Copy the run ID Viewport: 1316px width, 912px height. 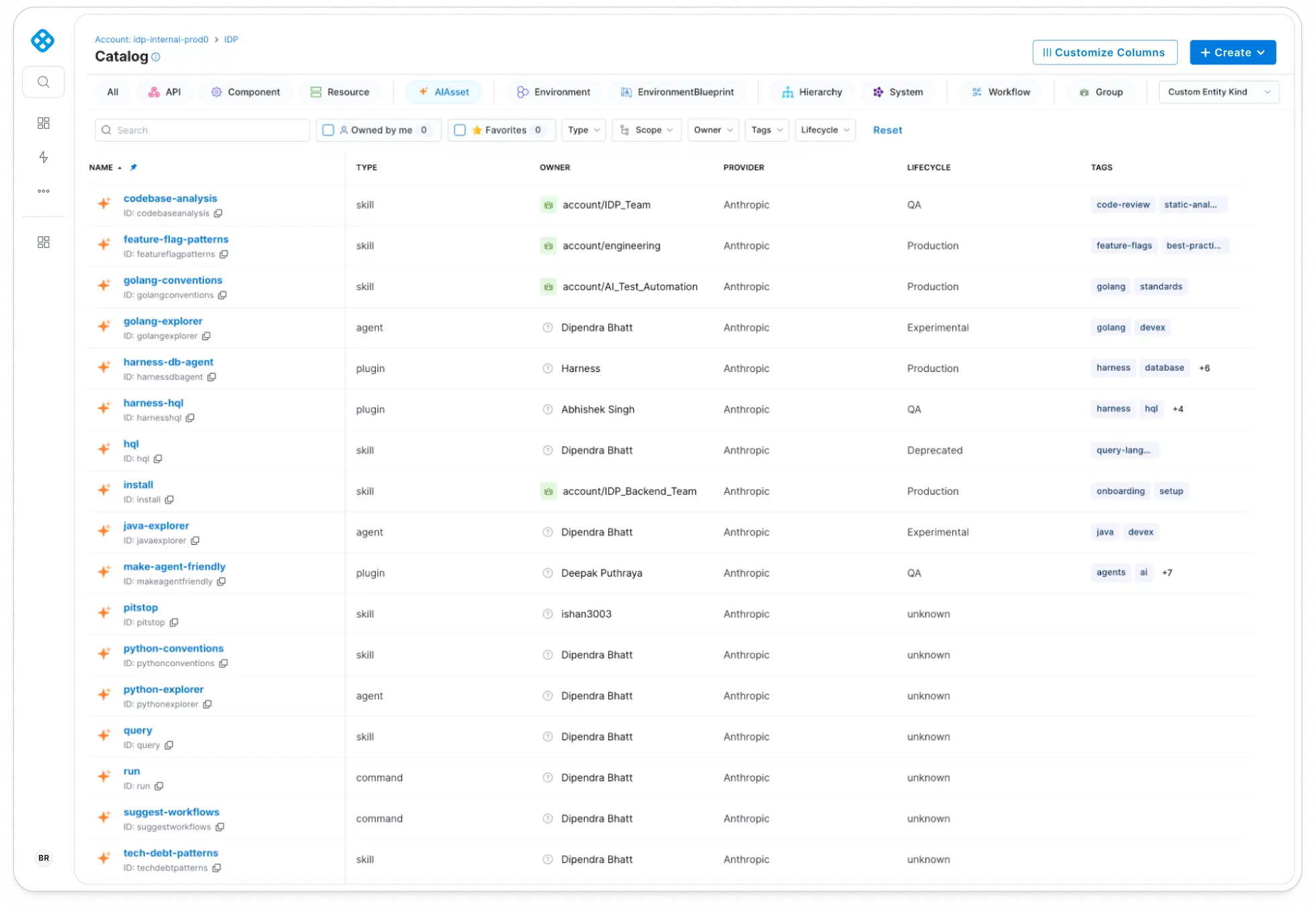click(x=159, y=787)
